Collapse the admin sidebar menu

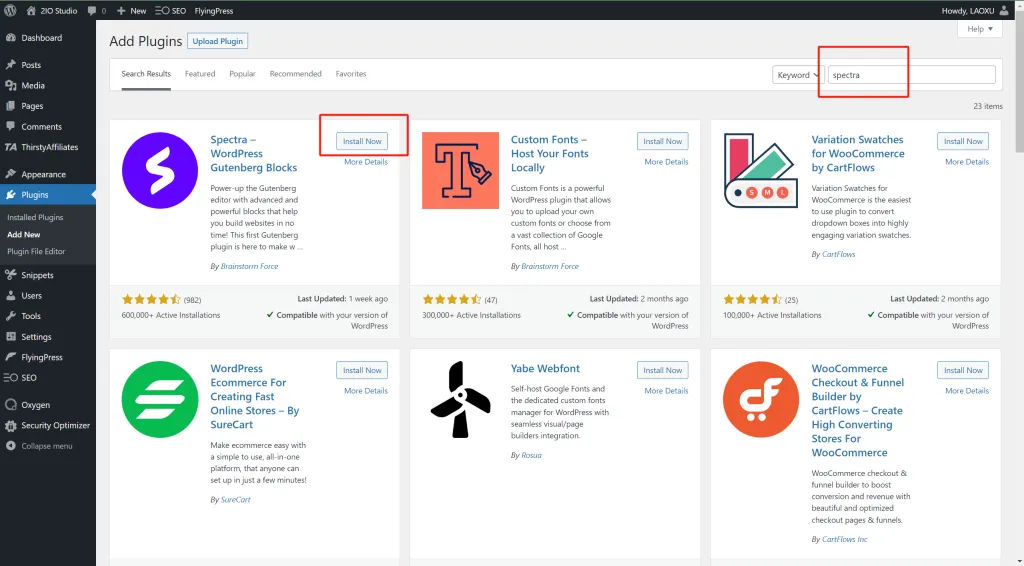point(46,446)
